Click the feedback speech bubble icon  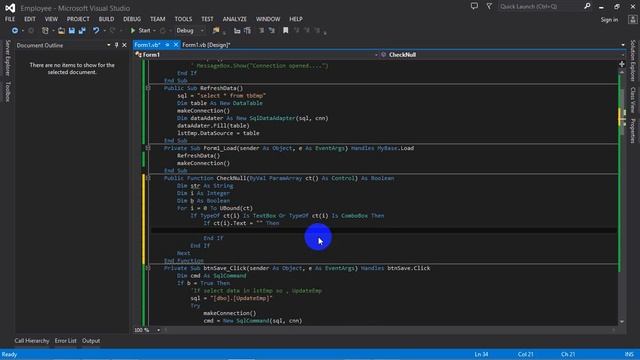[x=474, y=6]
